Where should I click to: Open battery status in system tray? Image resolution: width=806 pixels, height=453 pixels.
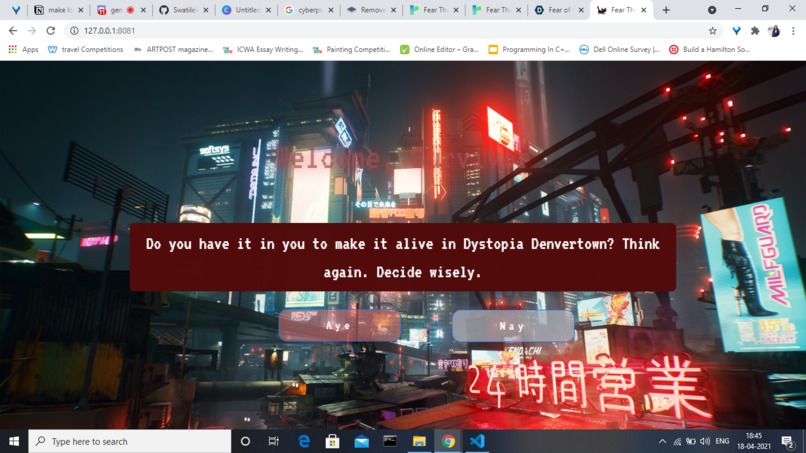click(x=691, y=441)
